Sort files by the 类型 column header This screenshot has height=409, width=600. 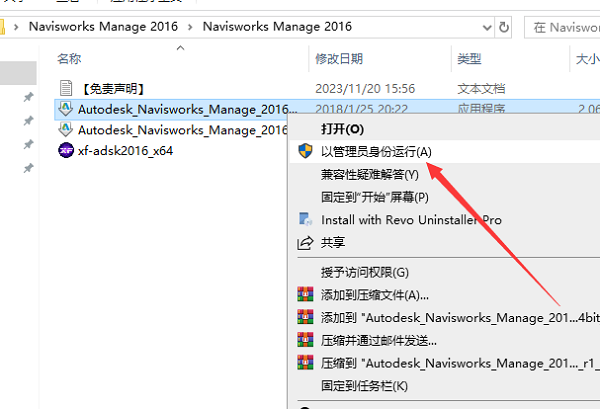point(469,59)
